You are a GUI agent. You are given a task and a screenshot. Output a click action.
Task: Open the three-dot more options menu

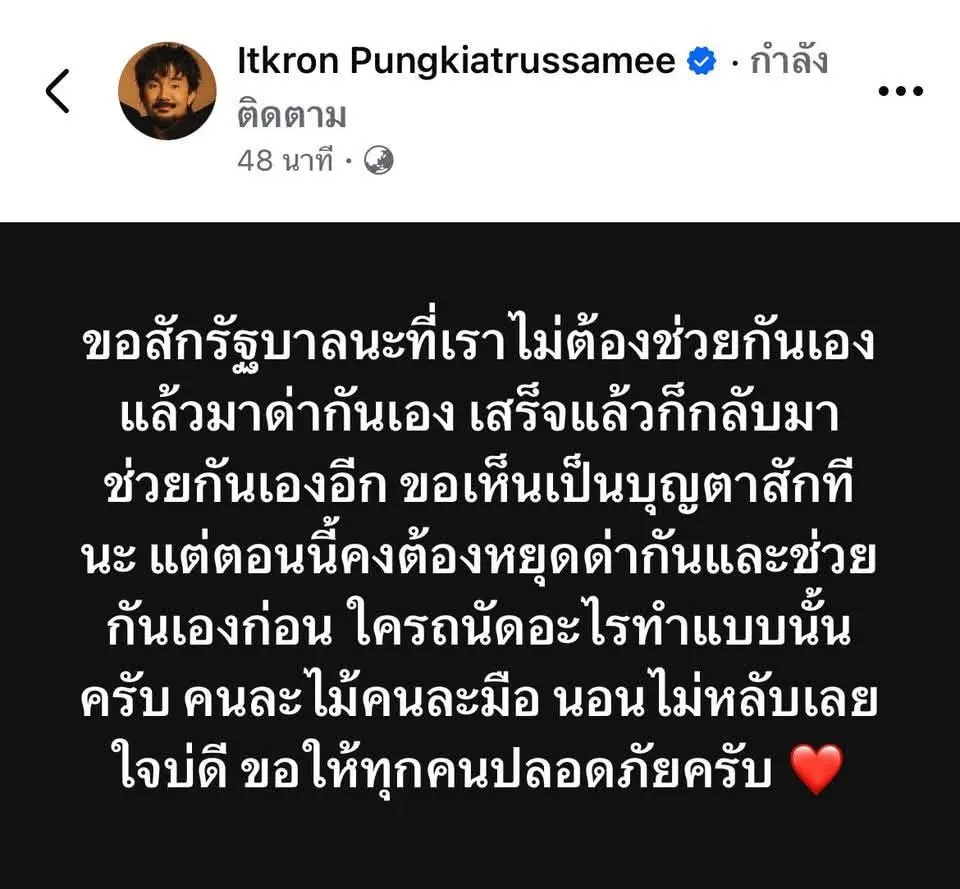(x=900, y=92)
